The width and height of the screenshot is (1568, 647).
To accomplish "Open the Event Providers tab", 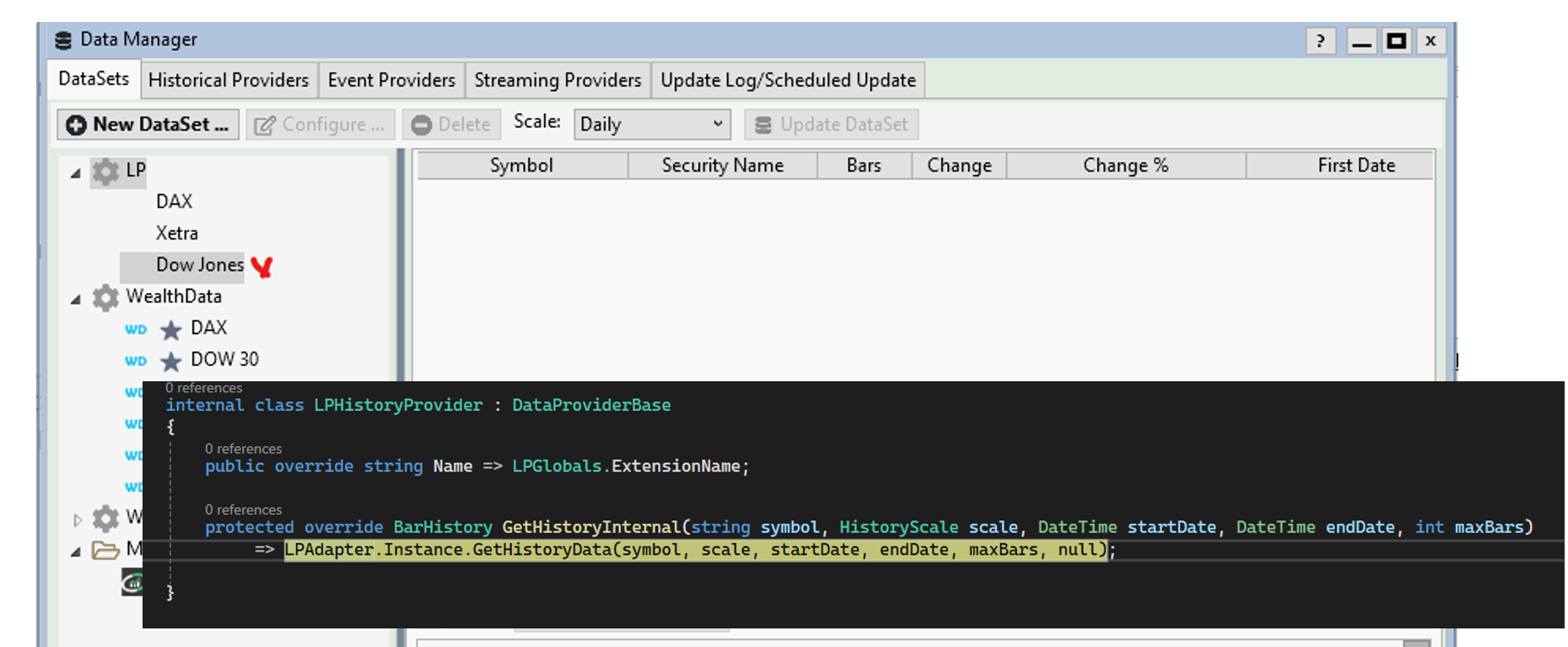I will point(391,80).
